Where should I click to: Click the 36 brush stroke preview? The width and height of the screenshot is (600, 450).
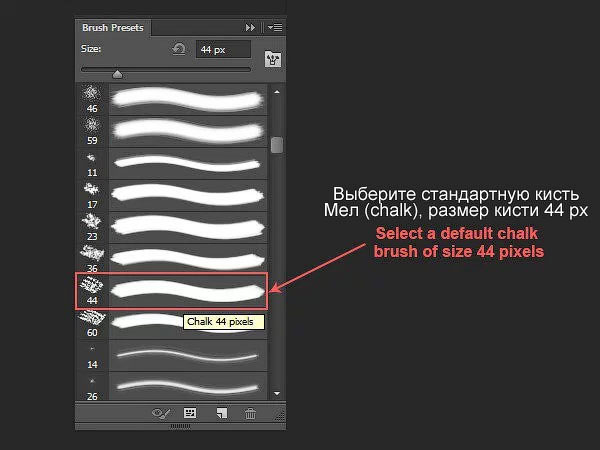pyautogui.click(x=188, y=259)
